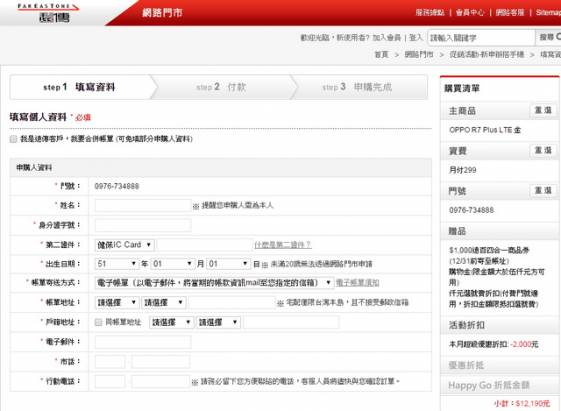The height and width of the screenshot is (411, 561).
Task: Open the first 帳單地址 請選擇 dropdown
Action: point(117,302)
